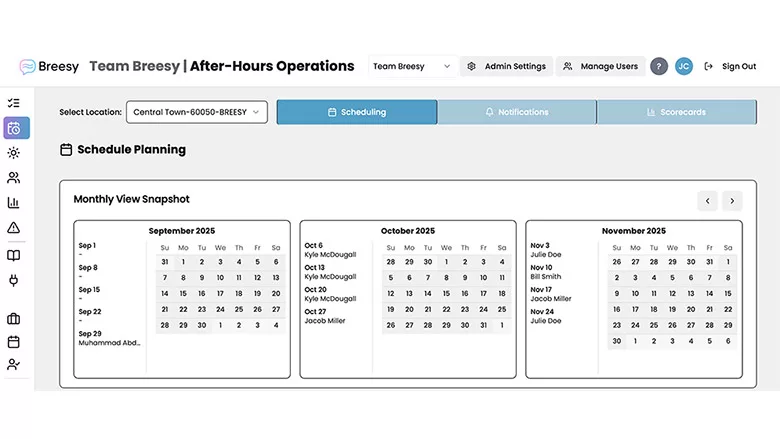Select the Sep 15 week entry

(x=89, y=294)
